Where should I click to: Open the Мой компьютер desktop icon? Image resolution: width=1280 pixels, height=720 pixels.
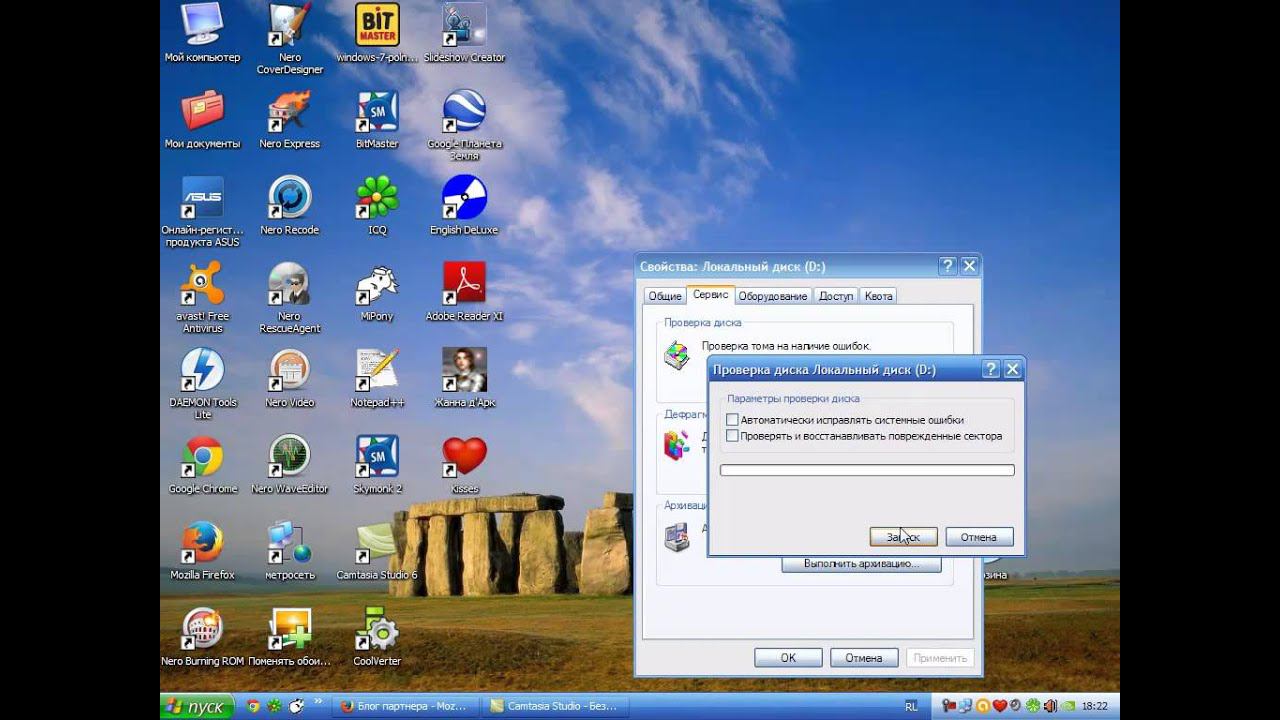(x=202, y=33)
